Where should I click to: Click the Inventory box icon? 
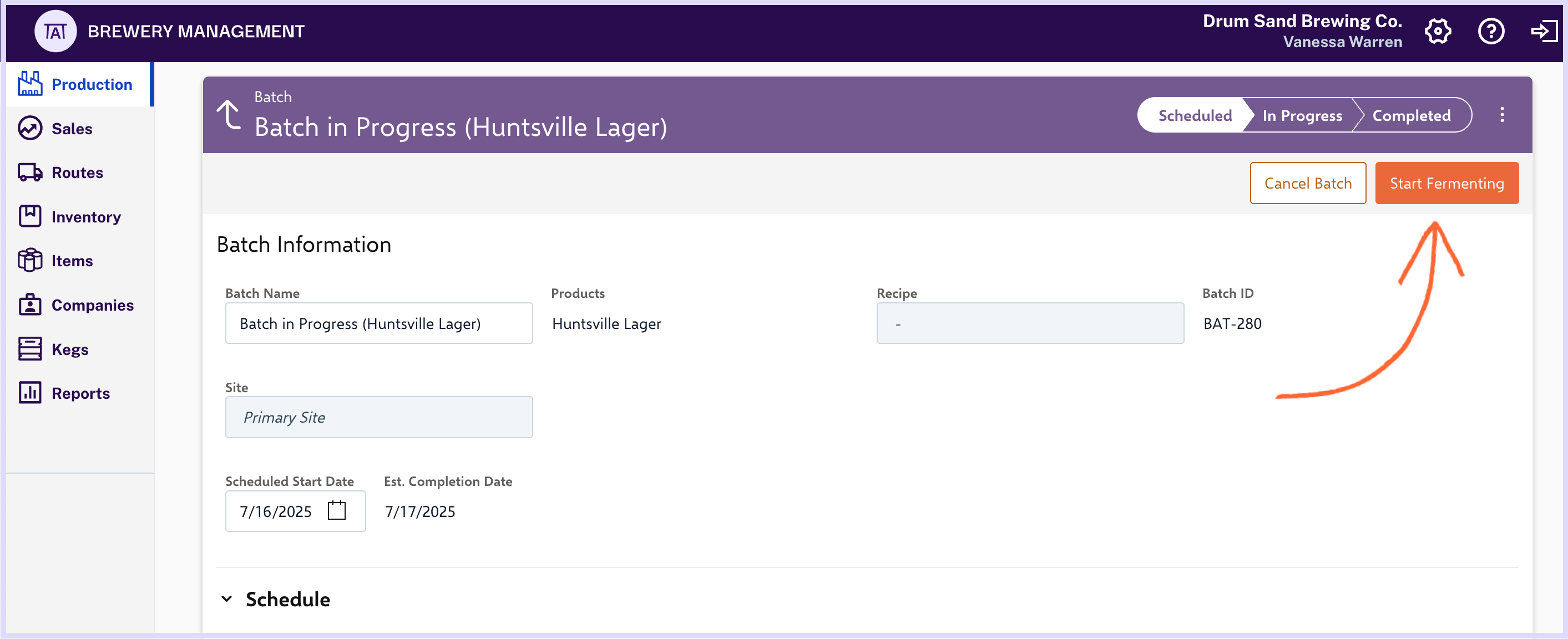(30, 216)
